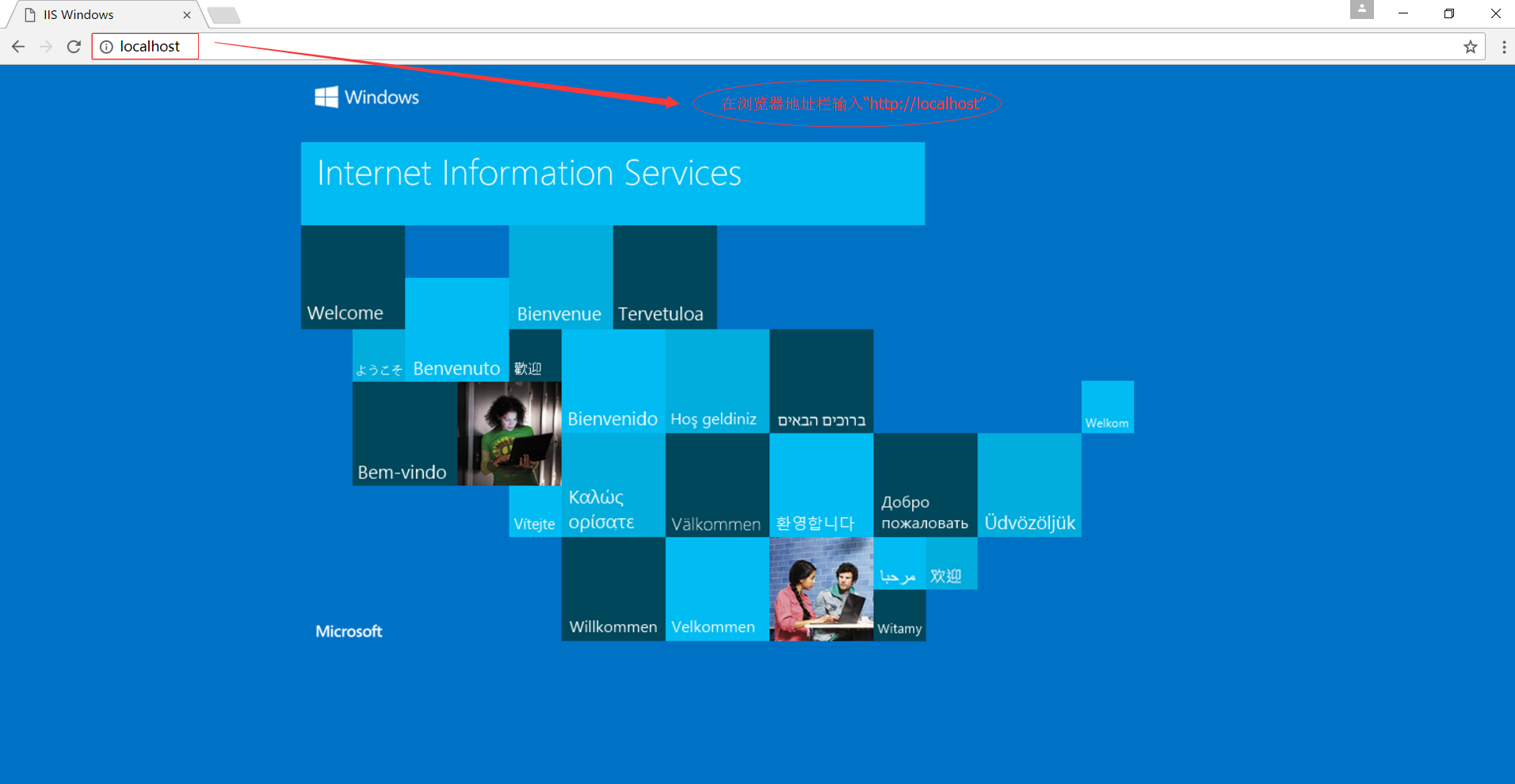
Task: Navigate back using the back arrow
Action: [18, 46]
